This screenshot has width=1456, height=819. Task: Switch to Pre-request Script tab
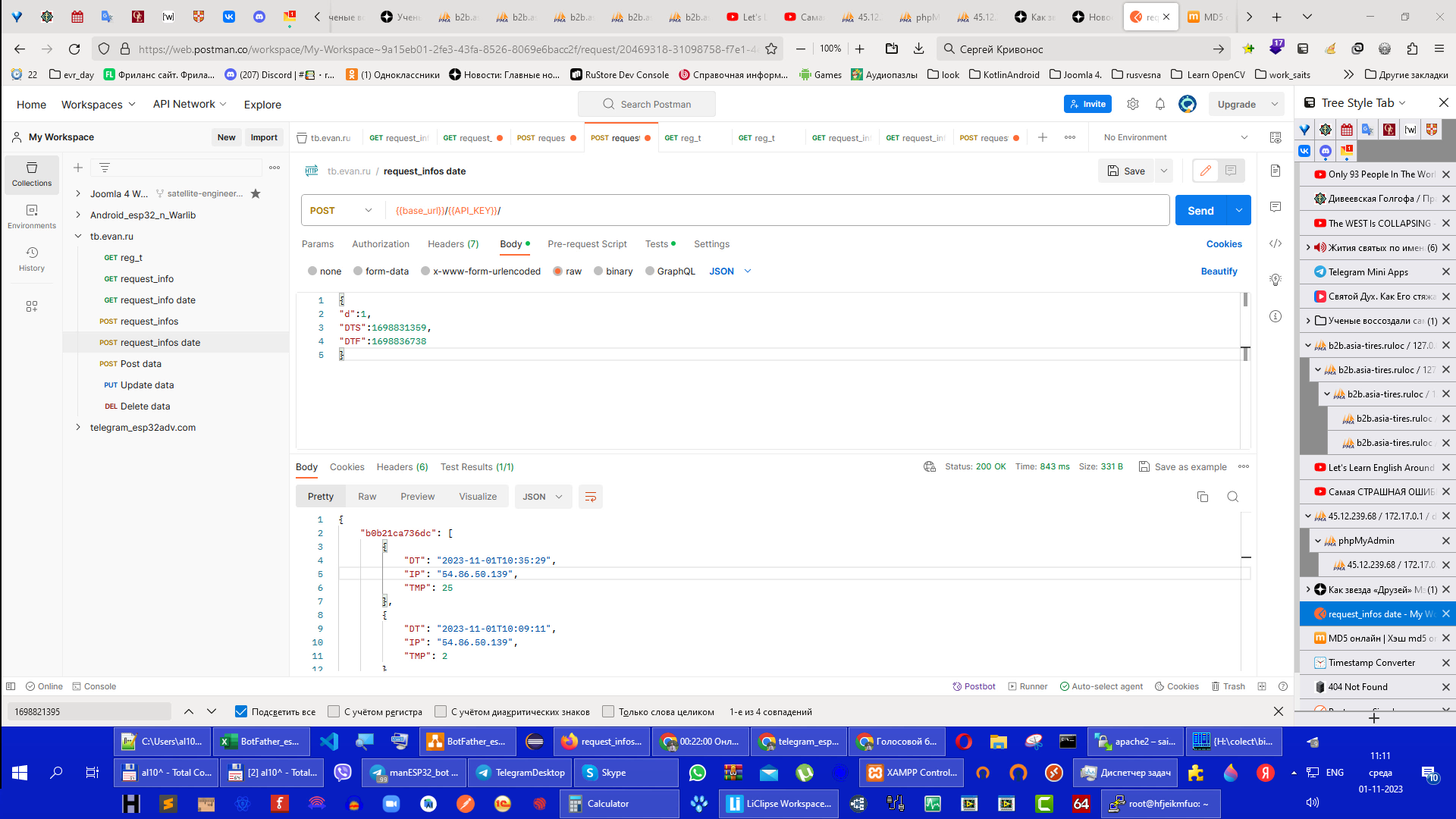tap(587, 244)
